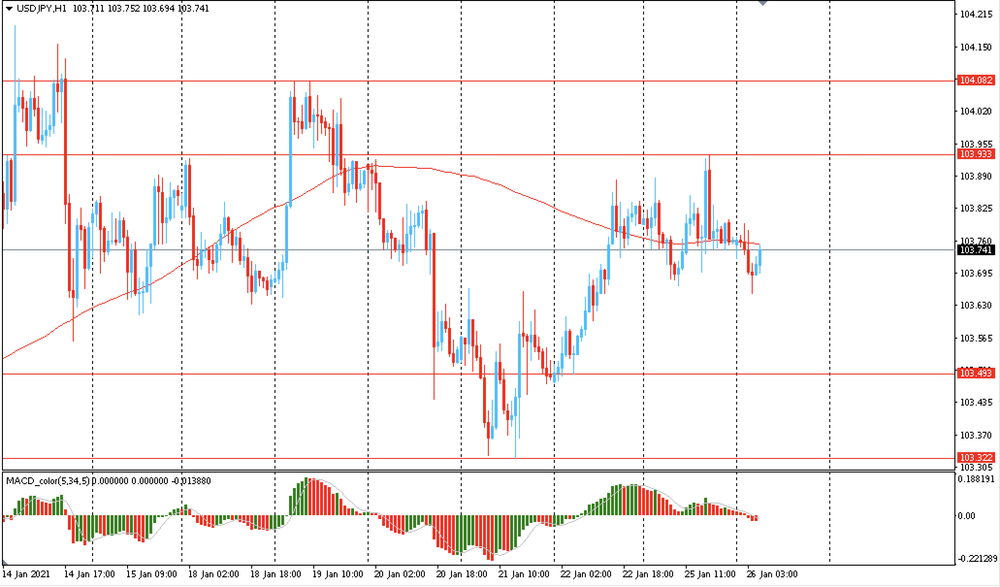
Task: Click the '15 Jan 09:00' time axis label
Action: point(152,574)
